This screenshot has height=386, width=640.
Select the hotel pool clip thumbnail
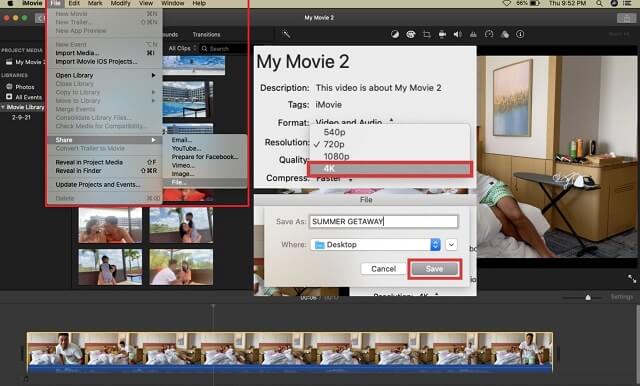coord(188,99)
